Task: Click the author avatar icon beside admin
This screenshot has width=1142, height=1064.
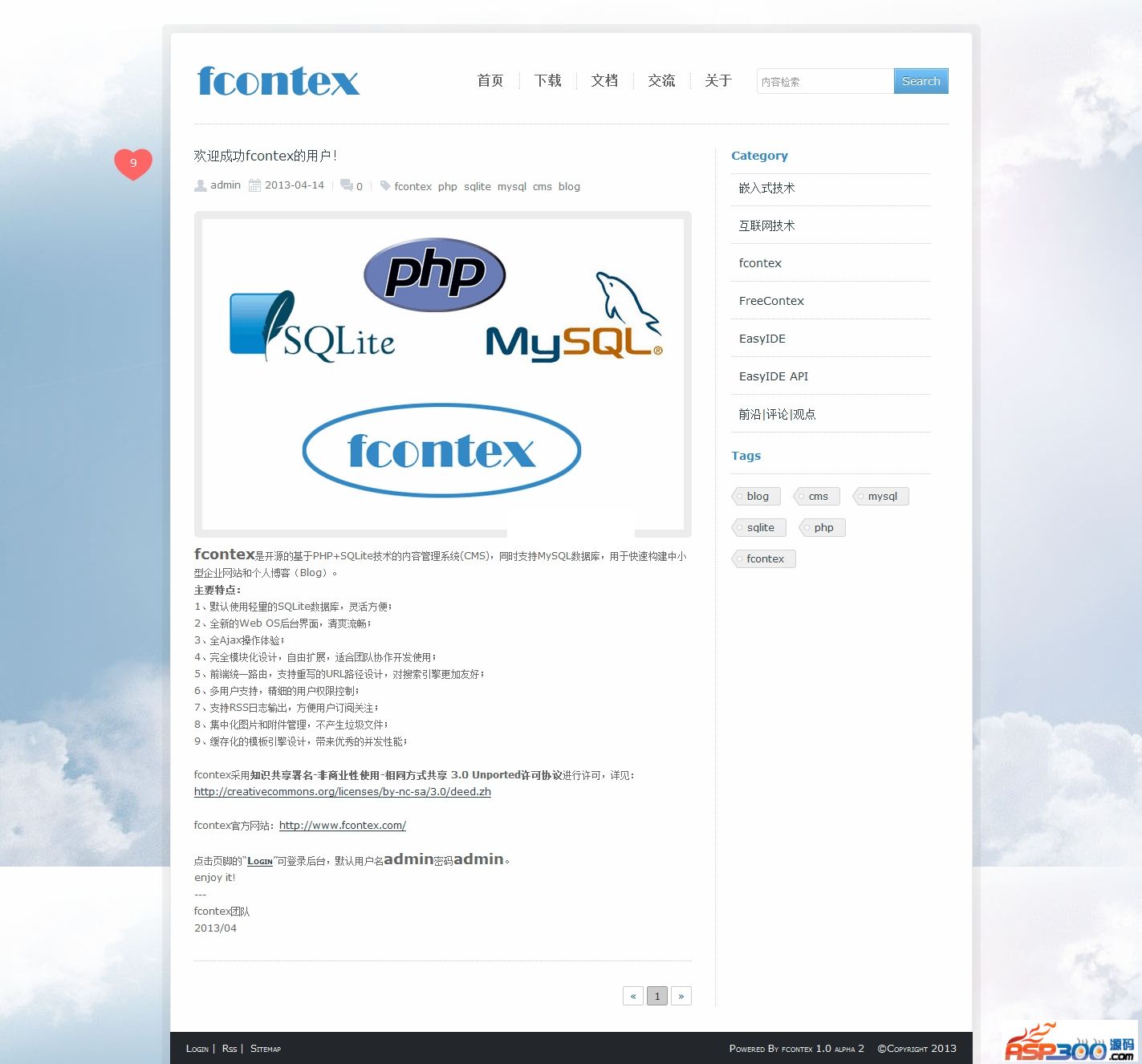Action: pyautogui.click(x=201, y=185)
